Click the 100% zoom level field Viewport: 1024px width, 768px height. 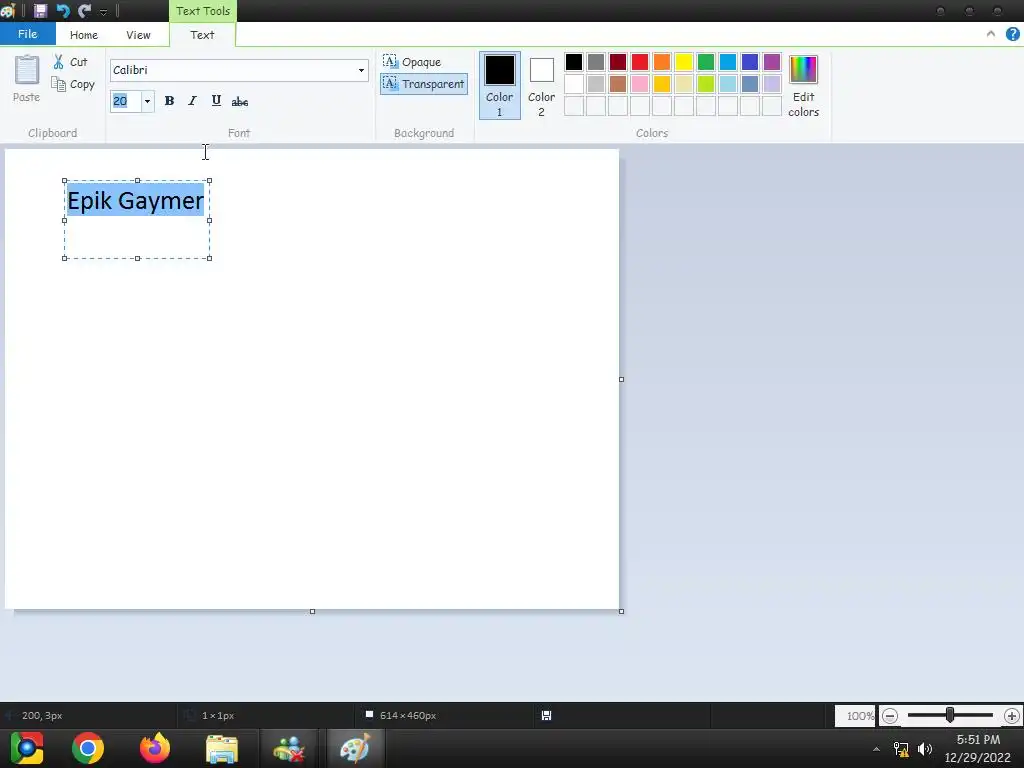point(855,716)
